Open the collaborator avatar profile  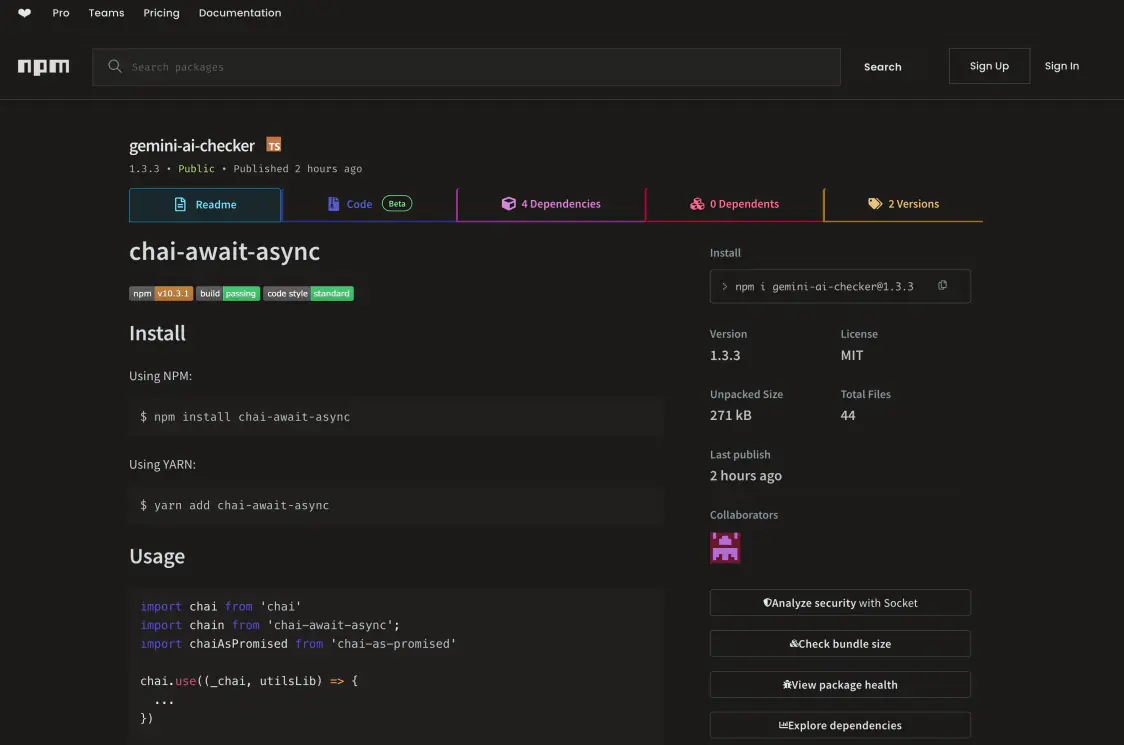click(725, 547)
